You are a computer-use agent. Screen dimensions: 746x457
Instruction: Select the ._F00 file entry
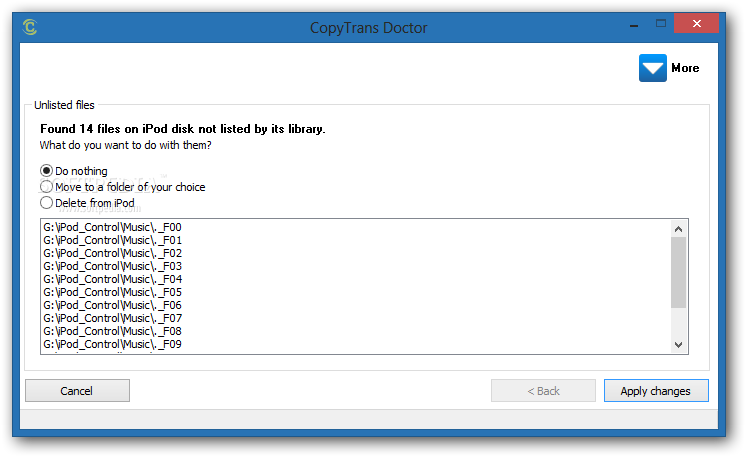pos(112,227)
